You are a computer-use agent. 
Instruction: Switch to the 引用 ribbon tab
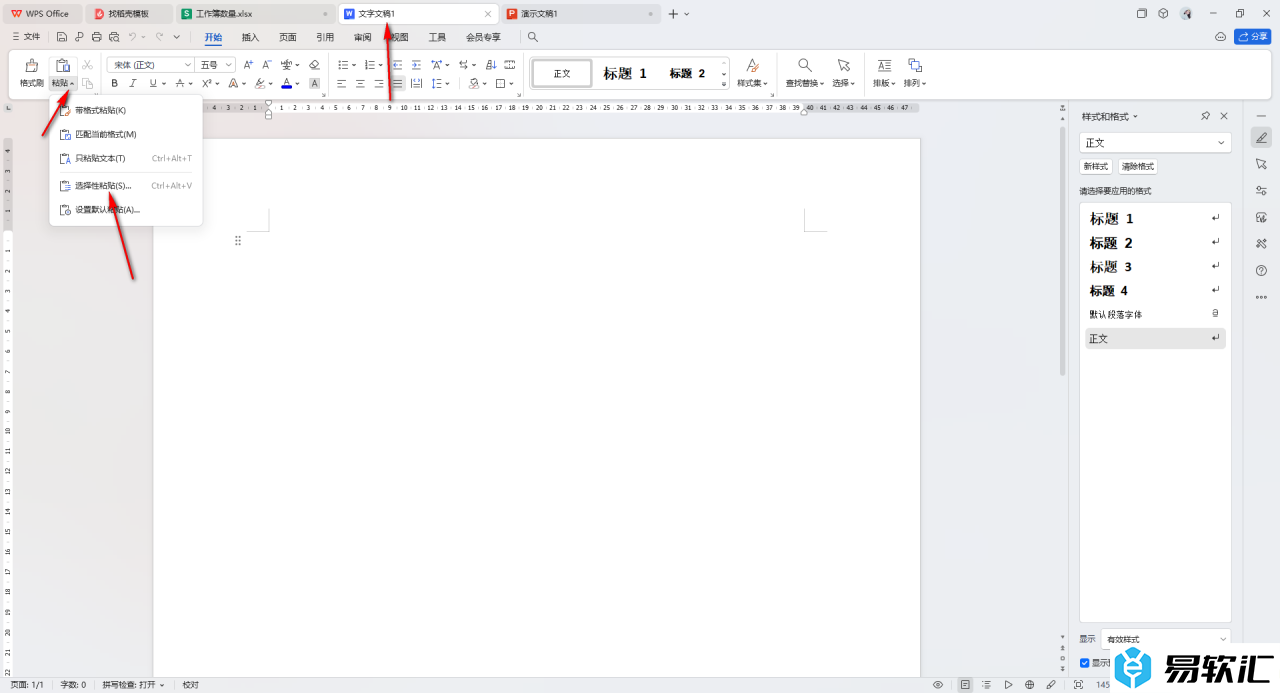[x=325, y=37]
